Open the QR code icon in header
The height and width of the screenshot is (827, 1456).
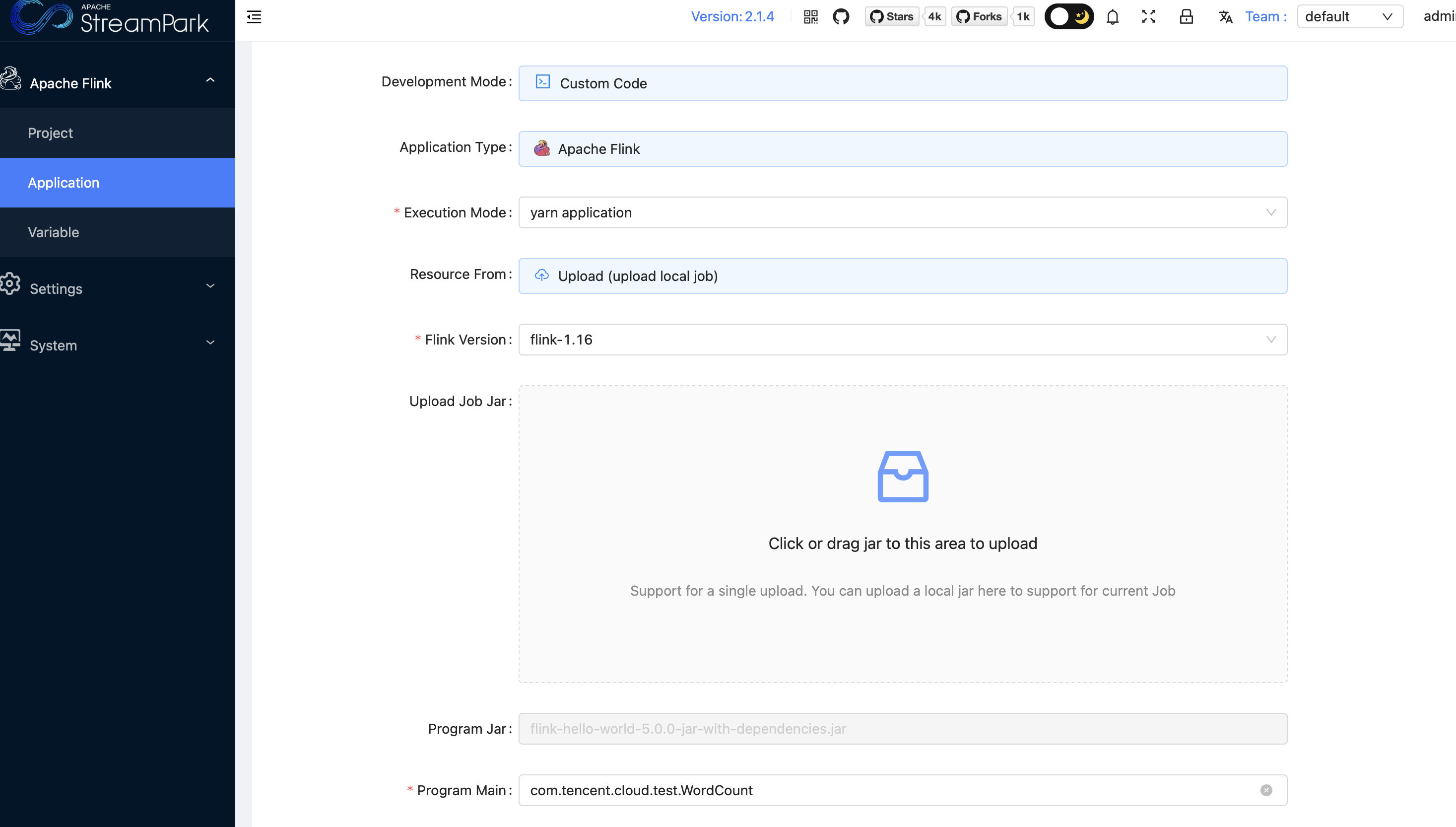pyautogui.click(x=810, y=16)
